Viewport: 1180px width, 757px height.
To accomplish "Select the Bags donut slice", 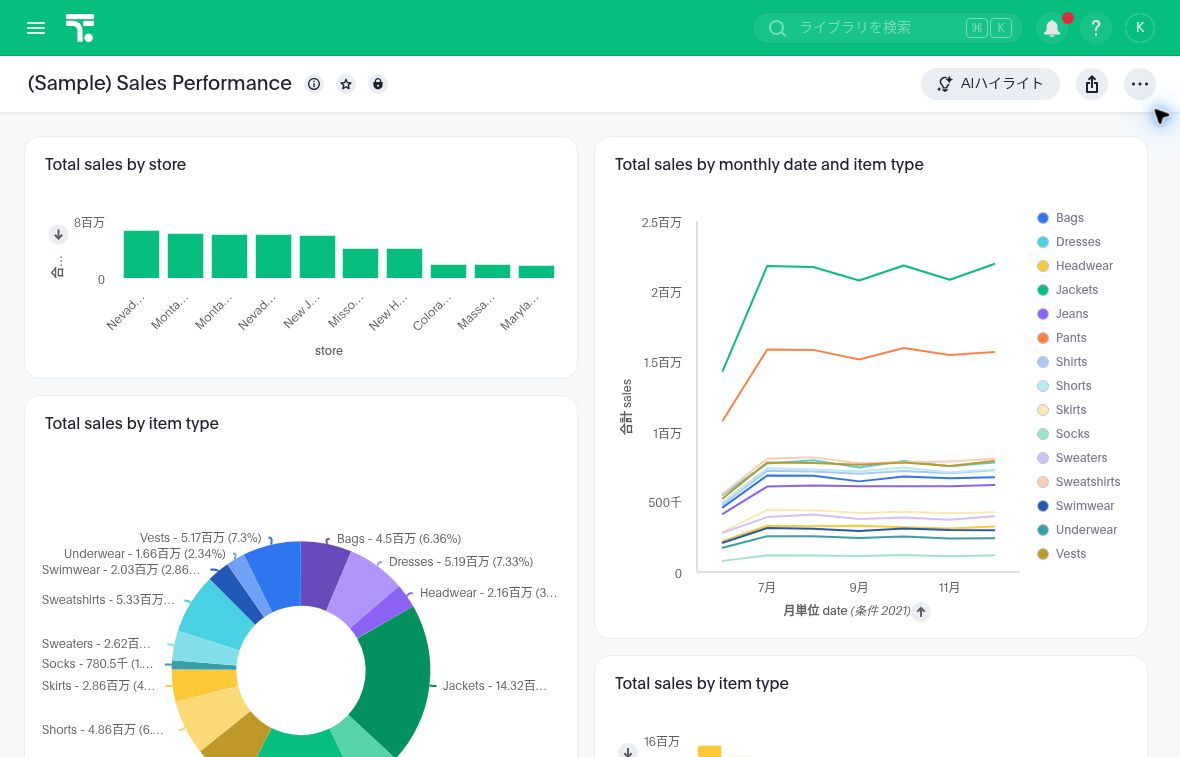I will [322, 573].
